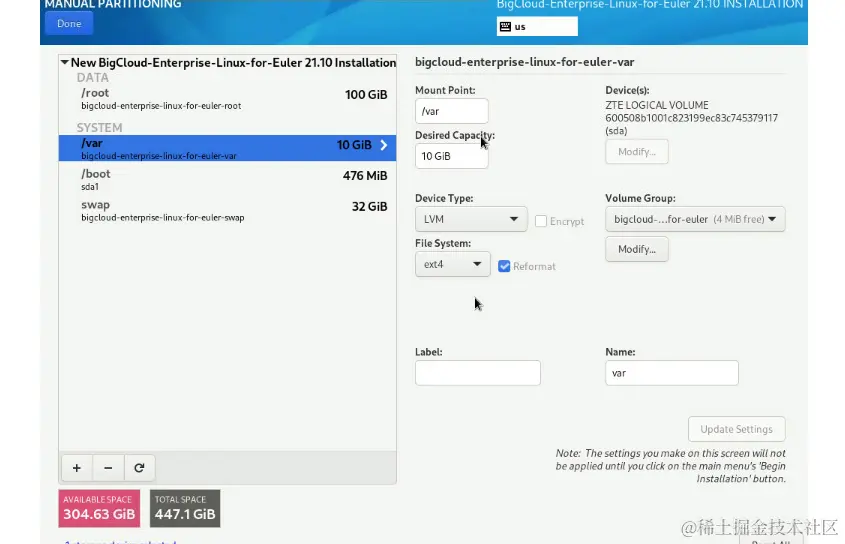Remove selected mount point with minus
Screen dimensions: 845x544
click(x=108, y=468)
